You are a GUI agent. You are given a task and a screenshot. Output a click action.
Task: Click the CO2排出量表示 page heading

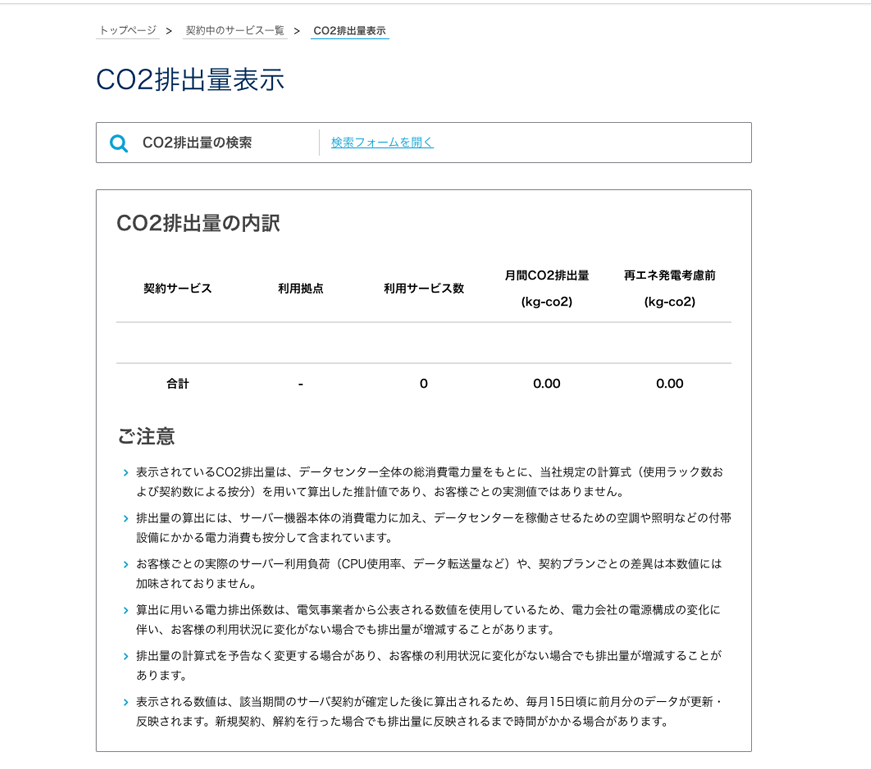coord(190,79)
